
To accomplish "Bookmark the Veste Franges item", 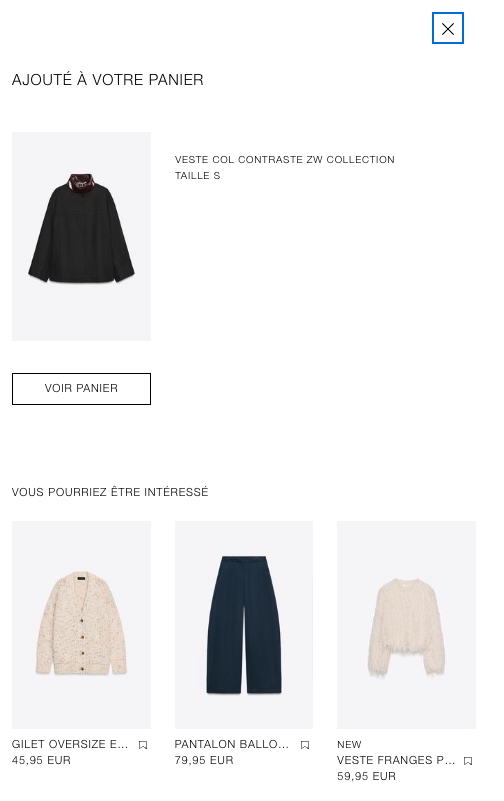I will (468, 761).
